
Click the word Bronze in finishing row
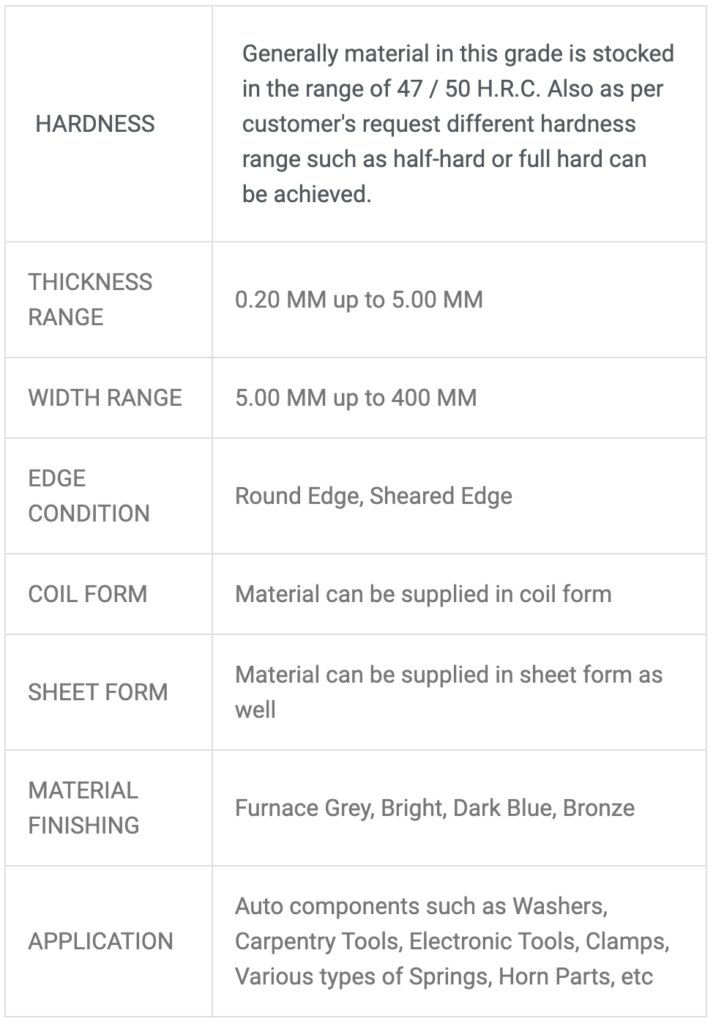[599, 808]
